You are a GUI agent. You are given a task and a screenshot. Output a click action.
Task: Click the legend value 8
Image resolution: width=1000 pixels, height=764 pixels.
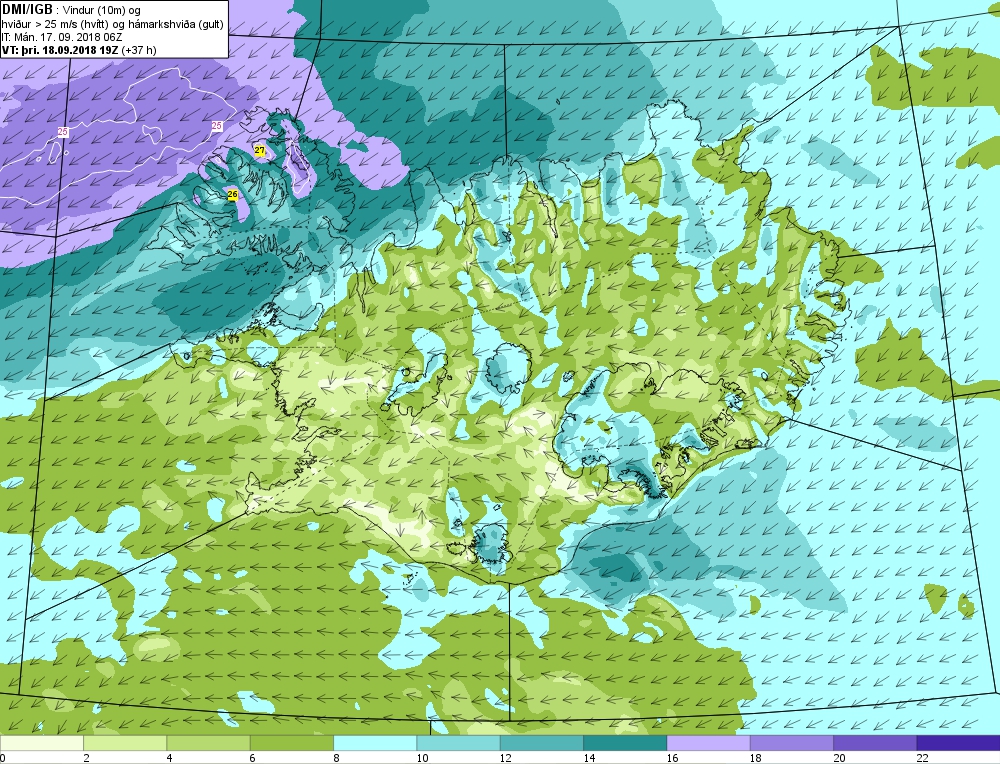pos(336,758)
